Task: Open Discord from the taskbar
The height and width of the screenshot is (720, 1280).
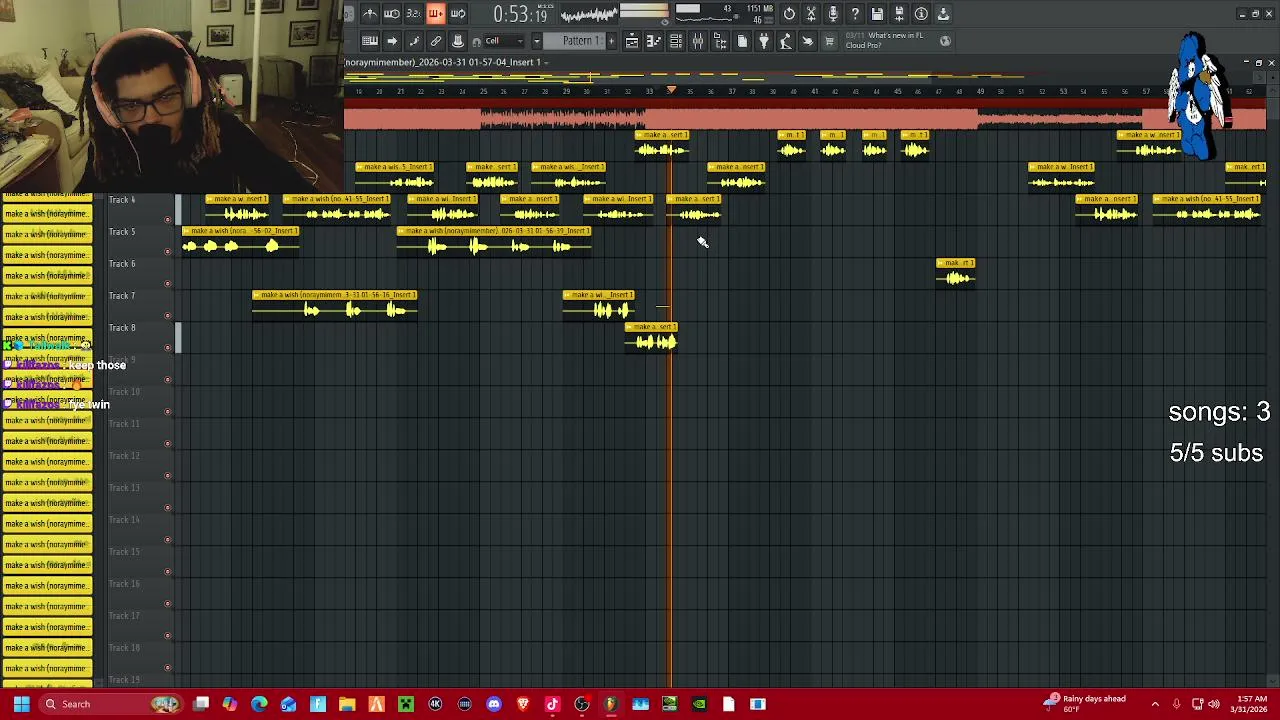Action: pyautogui.click(x=493, y=704)
